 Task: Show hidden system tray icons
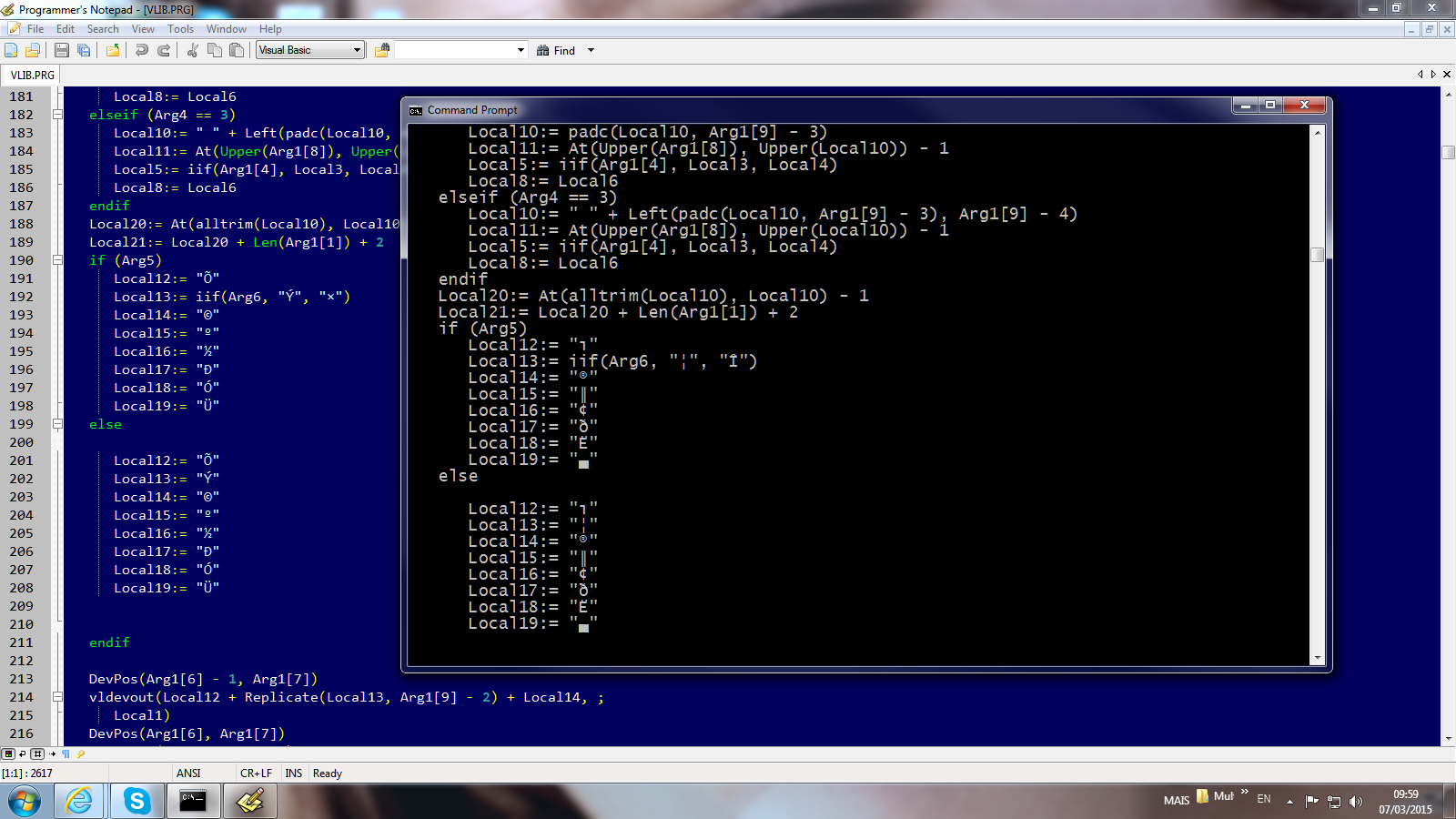point(1289,801)
